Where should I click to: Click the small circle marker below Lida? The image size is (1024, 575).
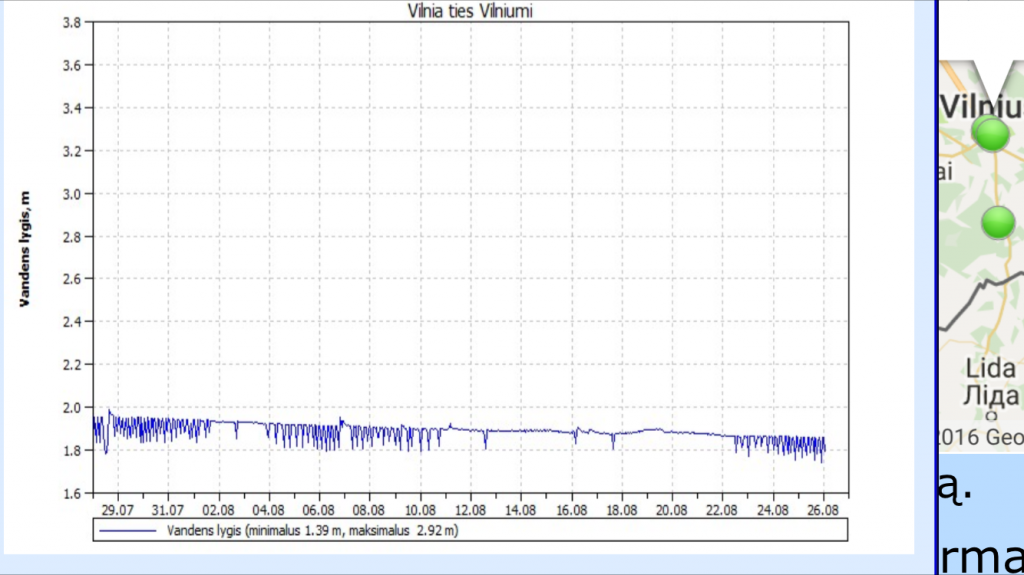990,414
